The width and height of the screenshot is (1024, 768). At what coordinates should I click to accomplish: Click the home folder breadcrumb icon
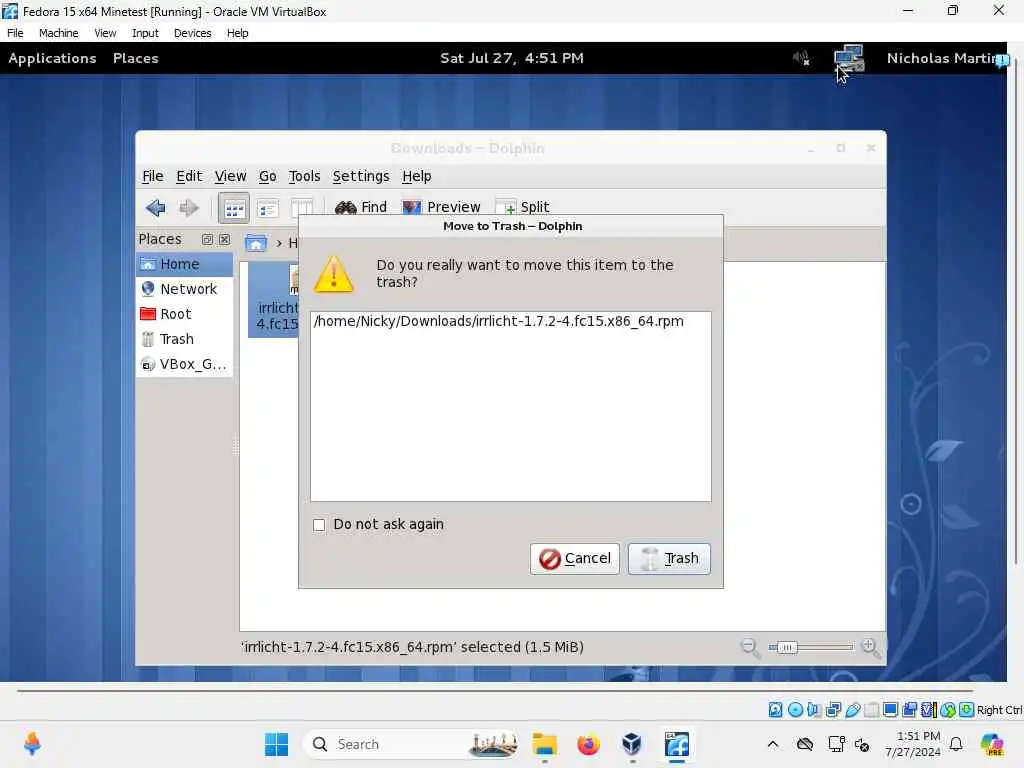[255, 243]
